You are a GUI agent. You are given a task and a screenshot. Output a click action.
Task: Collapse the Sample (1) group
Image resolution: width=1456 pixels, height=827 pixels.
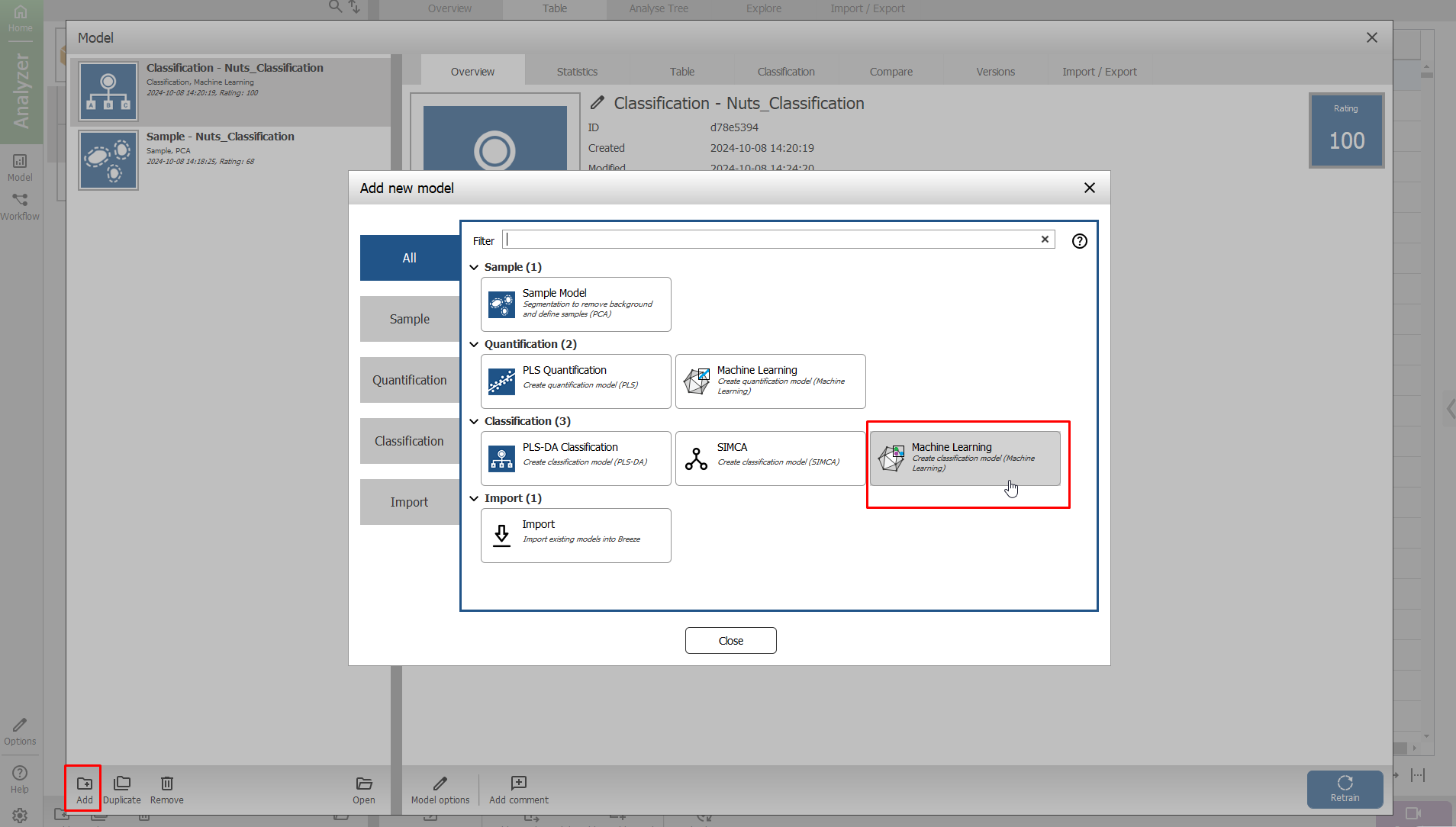tap(474, 267)
